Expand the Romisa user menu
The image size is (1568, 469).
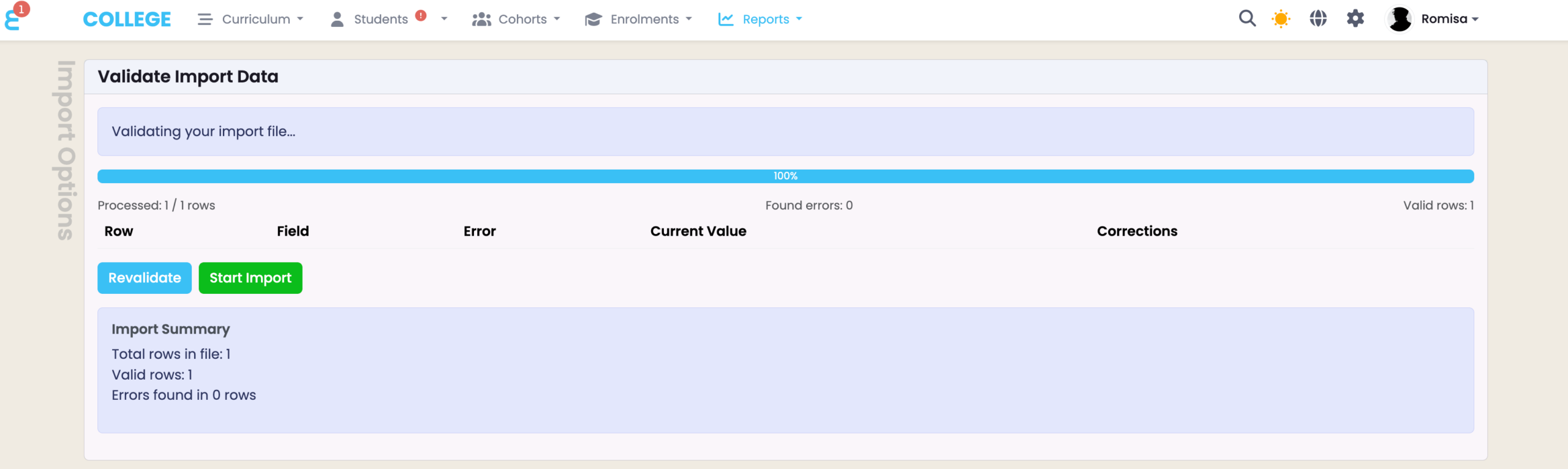pyautogui.click(x=1449, y=19)
